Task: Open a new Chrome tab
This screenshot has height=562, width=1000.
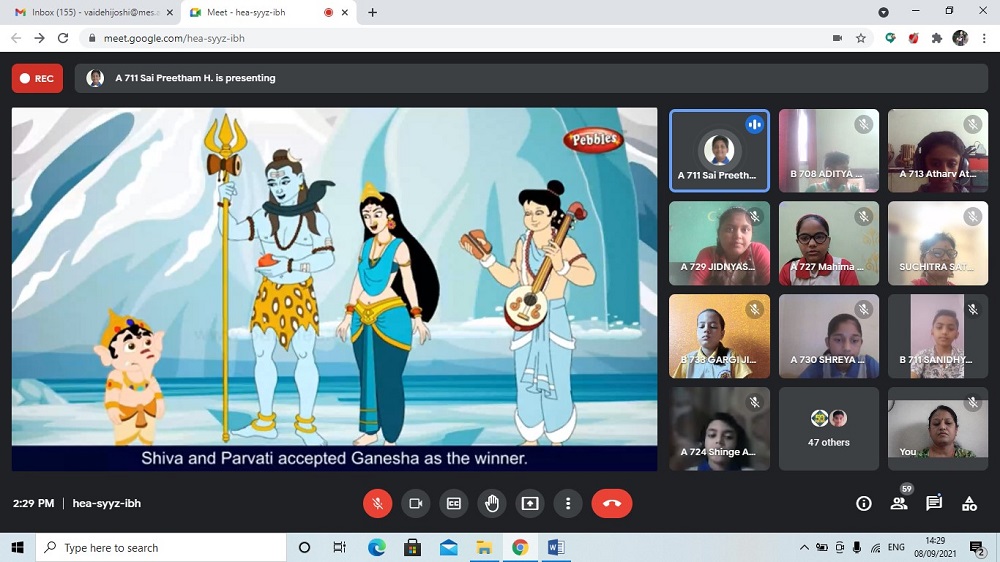Action: coord(373,12)
